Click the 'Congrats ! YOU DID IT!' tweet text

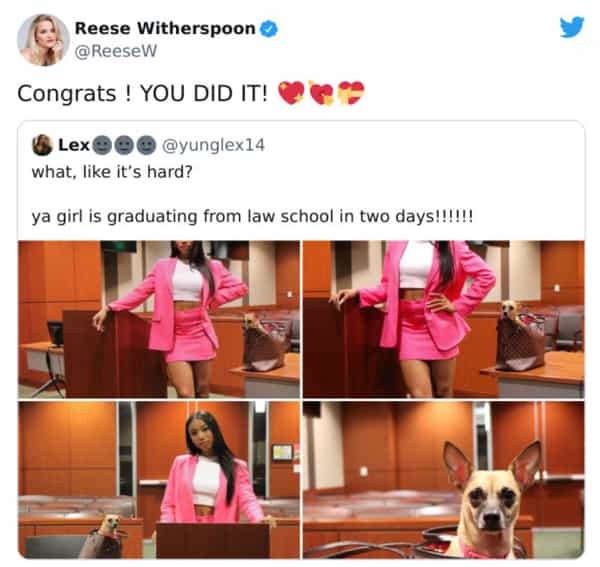[x=142, y=94]
